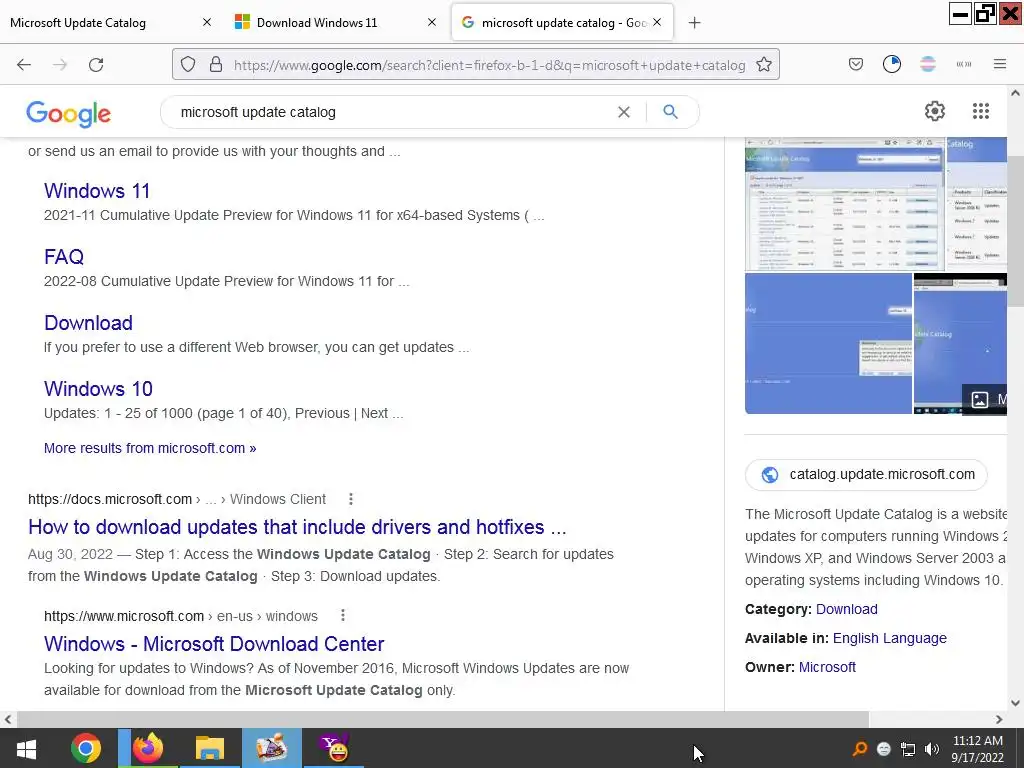Switch to Firefox in the taskbar
Screen dimensions: 1024x768
tap(148, 748)
